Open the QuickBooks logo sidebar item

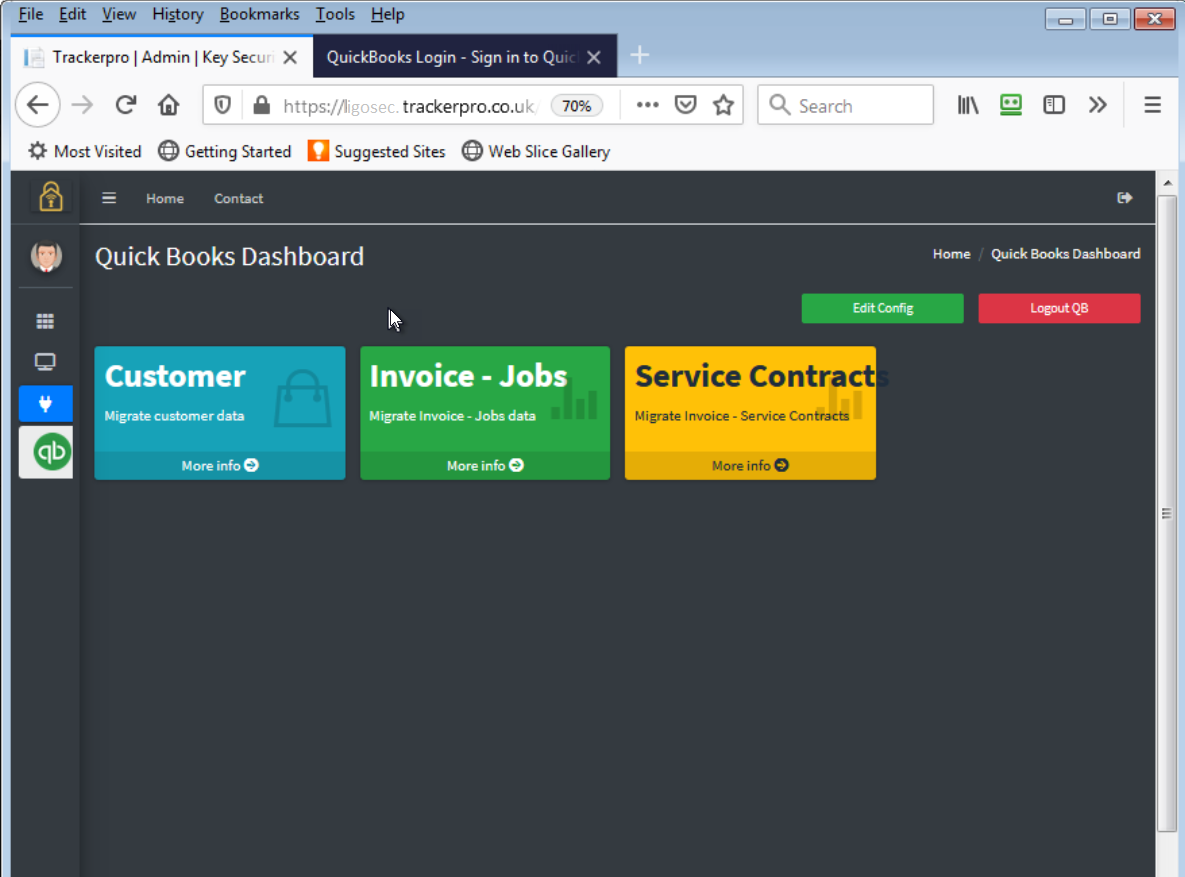coord(46,452)
